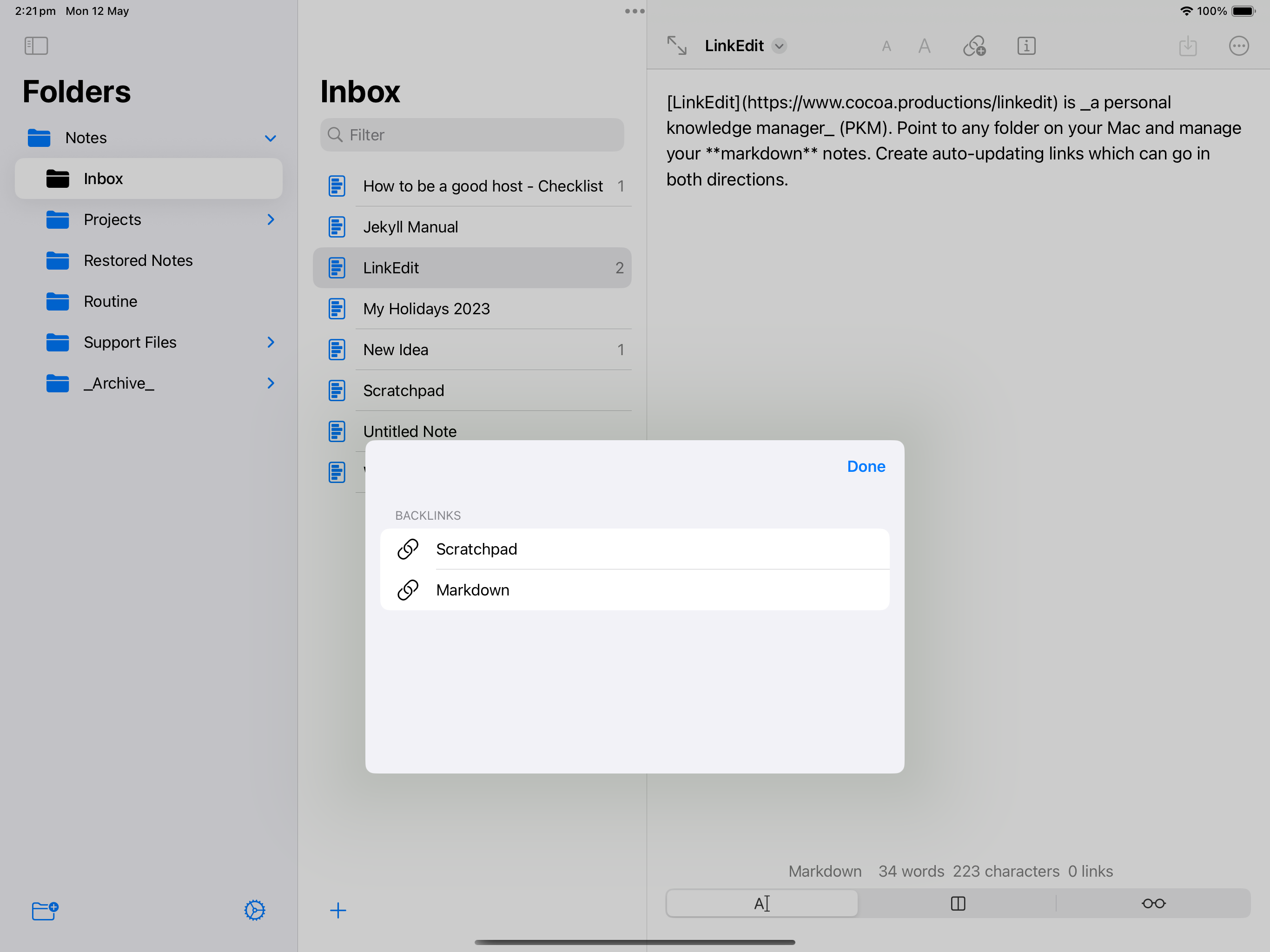The image size is (1270, 952).
Task: Click the Markdown format status label
Action: pos(825,871)
